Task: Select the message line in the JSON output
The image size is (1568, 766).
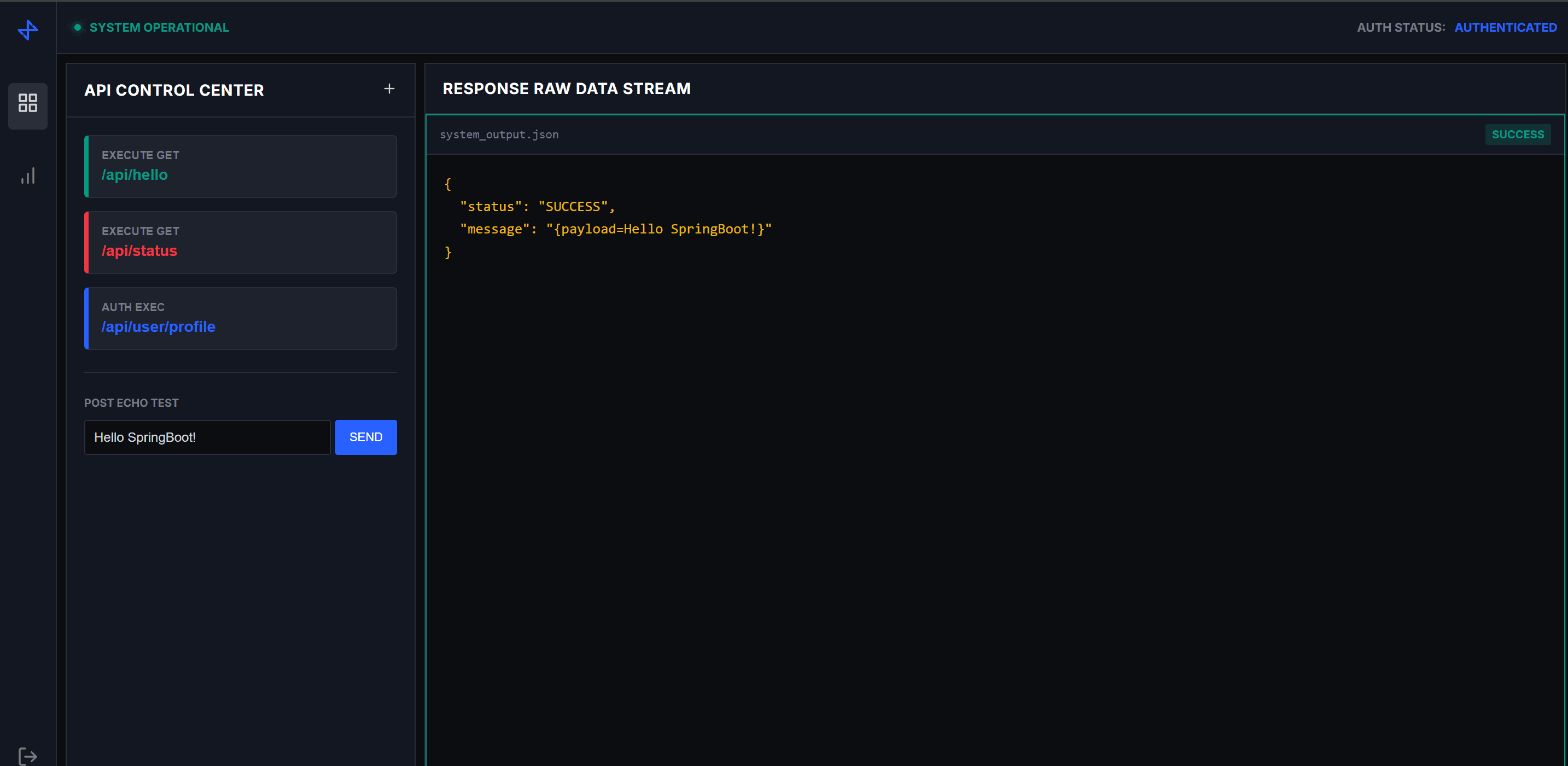Action: click(616, 229)
